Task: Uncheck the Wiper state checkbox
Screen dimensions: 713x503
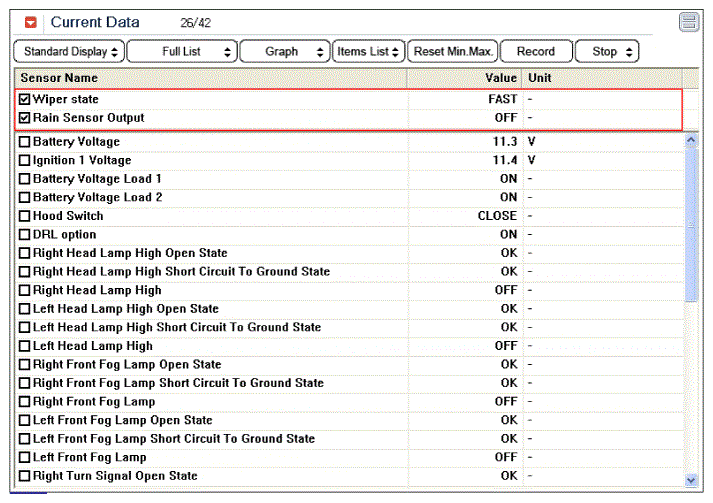Action: point(25,99)
